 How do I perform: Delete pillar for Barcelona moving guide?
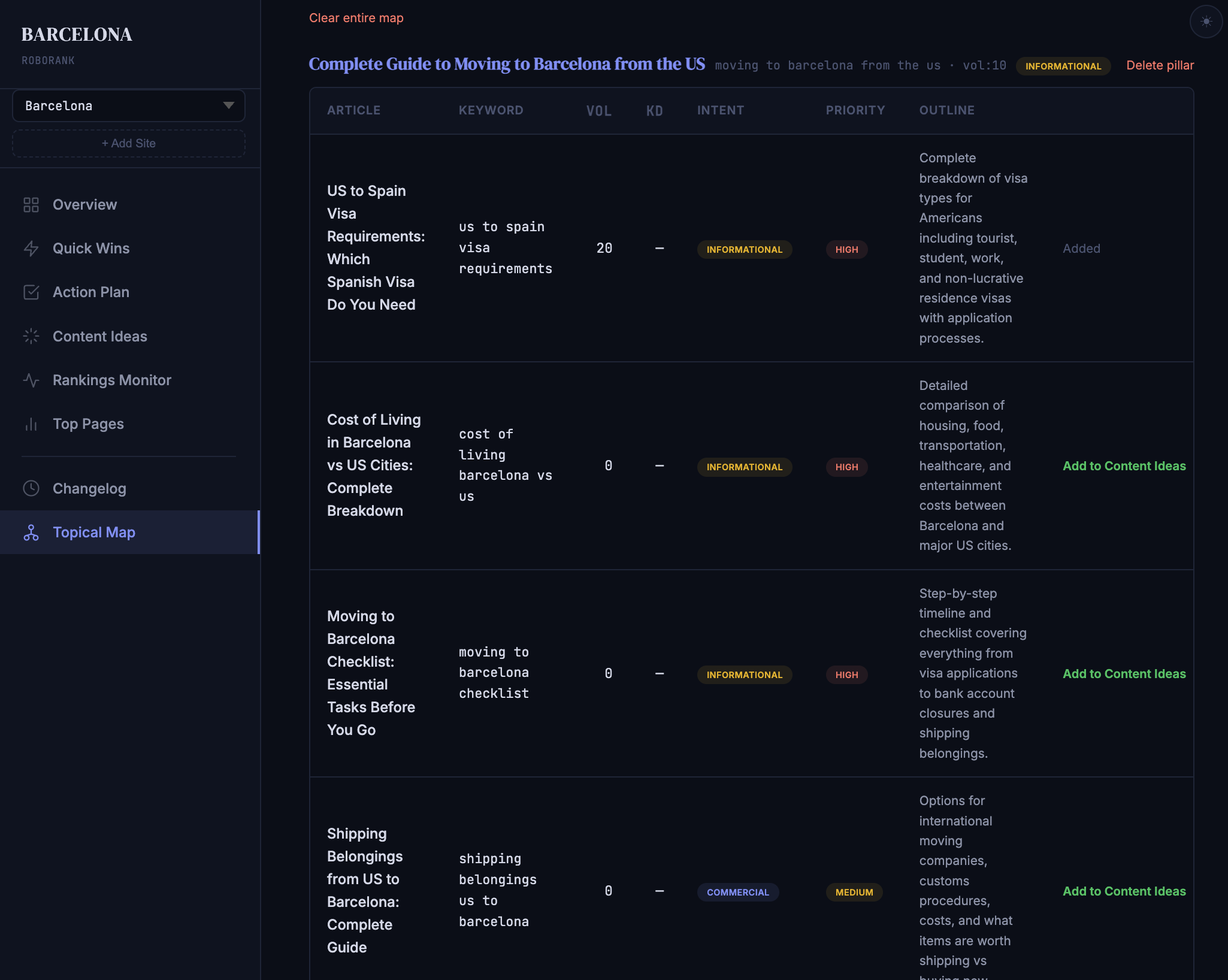pyautogui.click(x=1160, y=65)
